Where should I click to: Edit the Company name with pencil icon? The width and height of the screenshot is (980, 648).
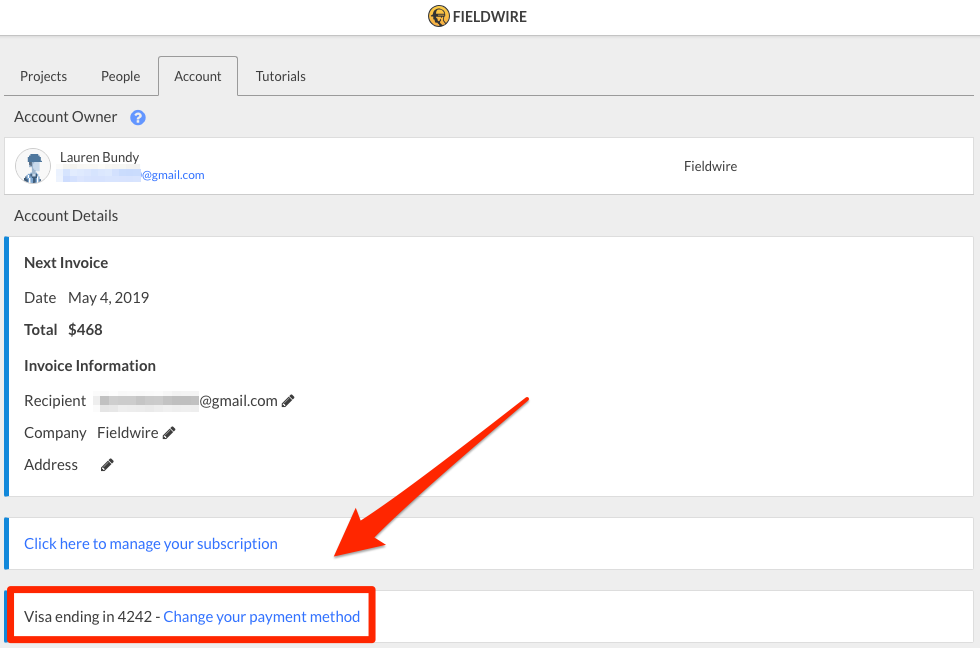[x=169, y=433]
